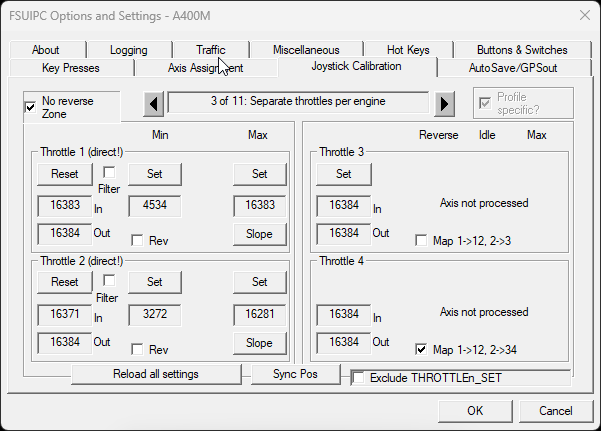The height and width of the screenshot is (431, 601).
Task: Click Throttle 1 Out value field
Action: point(65,234)
